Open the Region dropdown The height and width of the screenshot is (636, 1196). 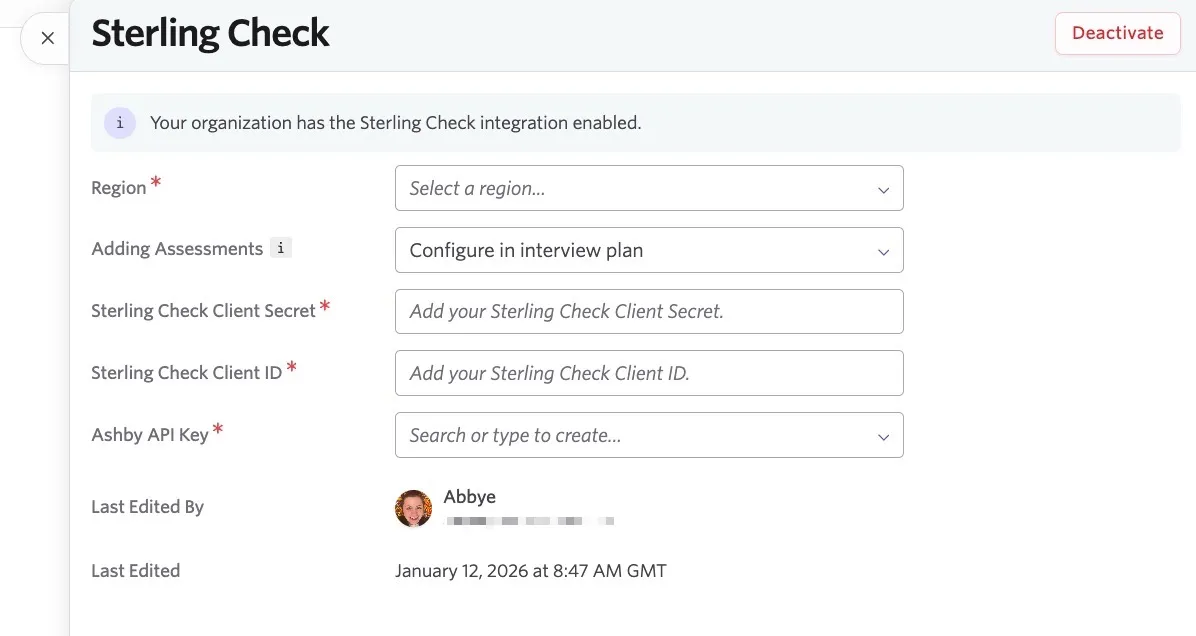[x=649, y=188]
